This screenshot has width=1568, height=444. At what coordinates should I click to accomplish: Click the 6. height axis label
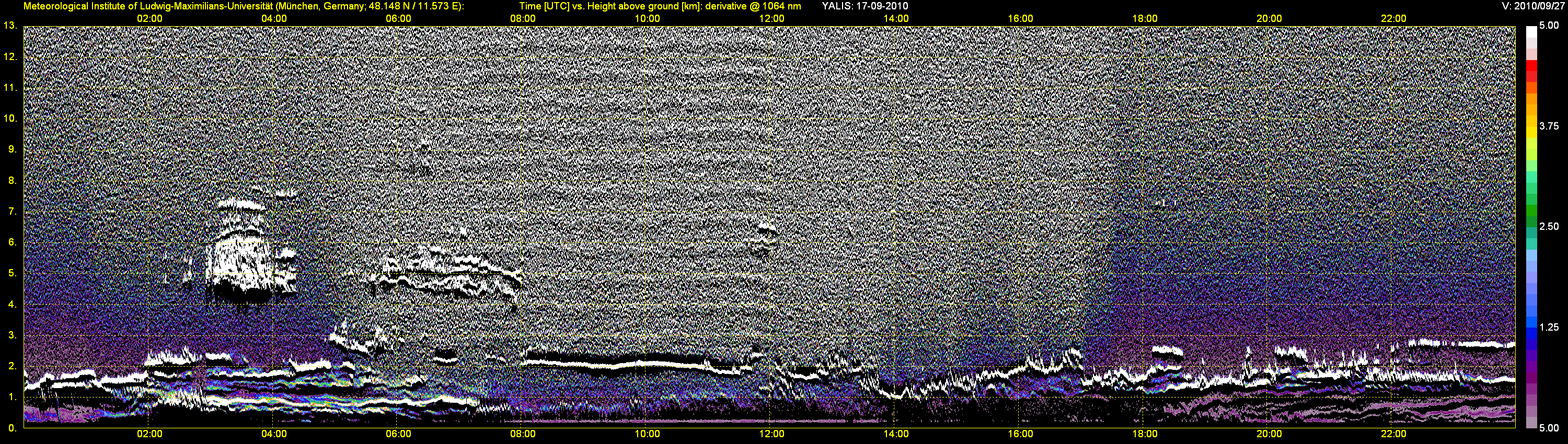click(12, 243)
